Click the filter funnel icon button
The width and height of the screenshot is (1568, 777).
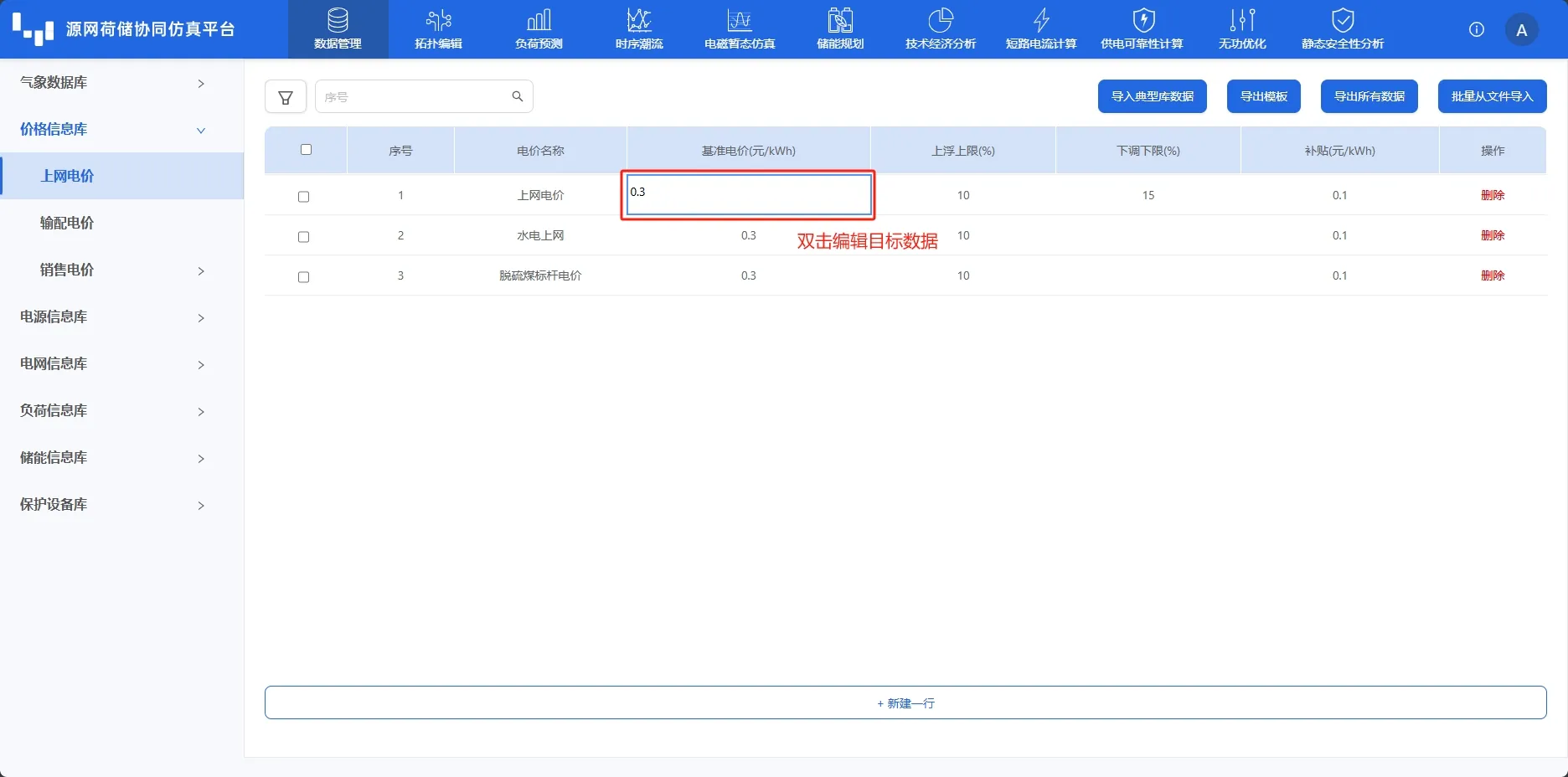[286, 97]
